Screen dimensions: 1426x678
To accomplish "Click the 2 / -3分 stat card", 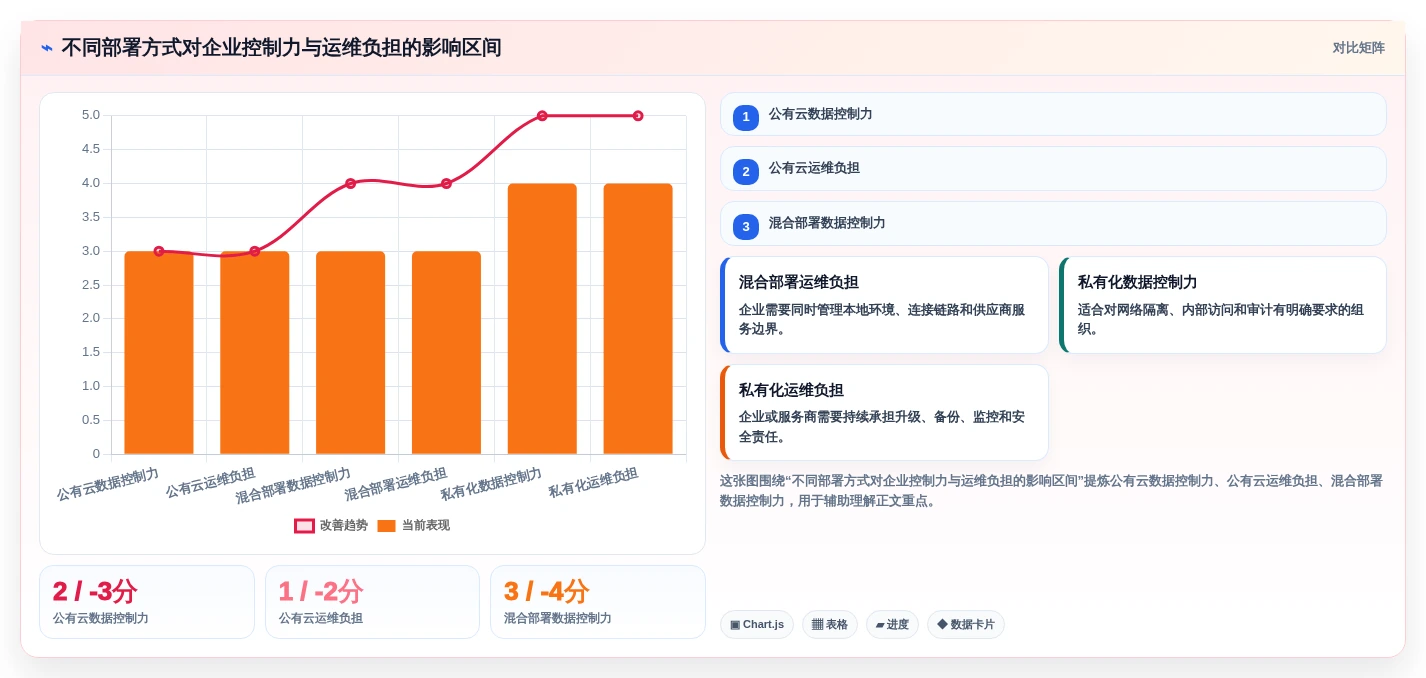I will (147, 602).
